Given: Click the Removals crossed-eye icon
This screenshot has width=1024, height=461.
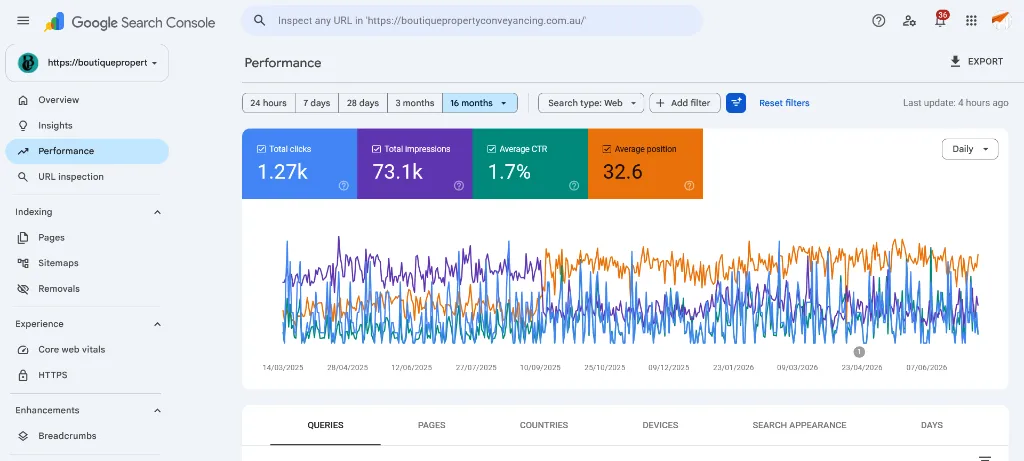Looking at the screenshot, I should coord(23,289).
